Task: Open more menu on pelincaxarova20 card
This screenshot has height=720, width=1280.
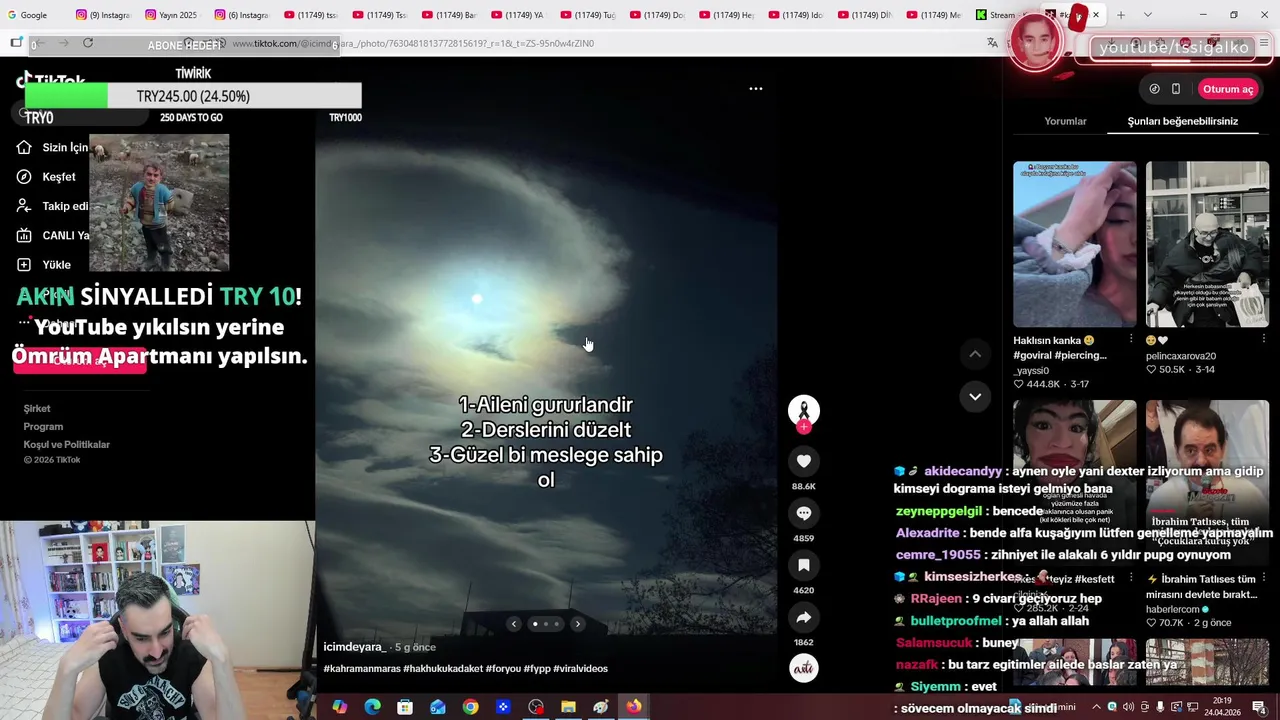Action: pyautogui.click(x=1263, y=340)
